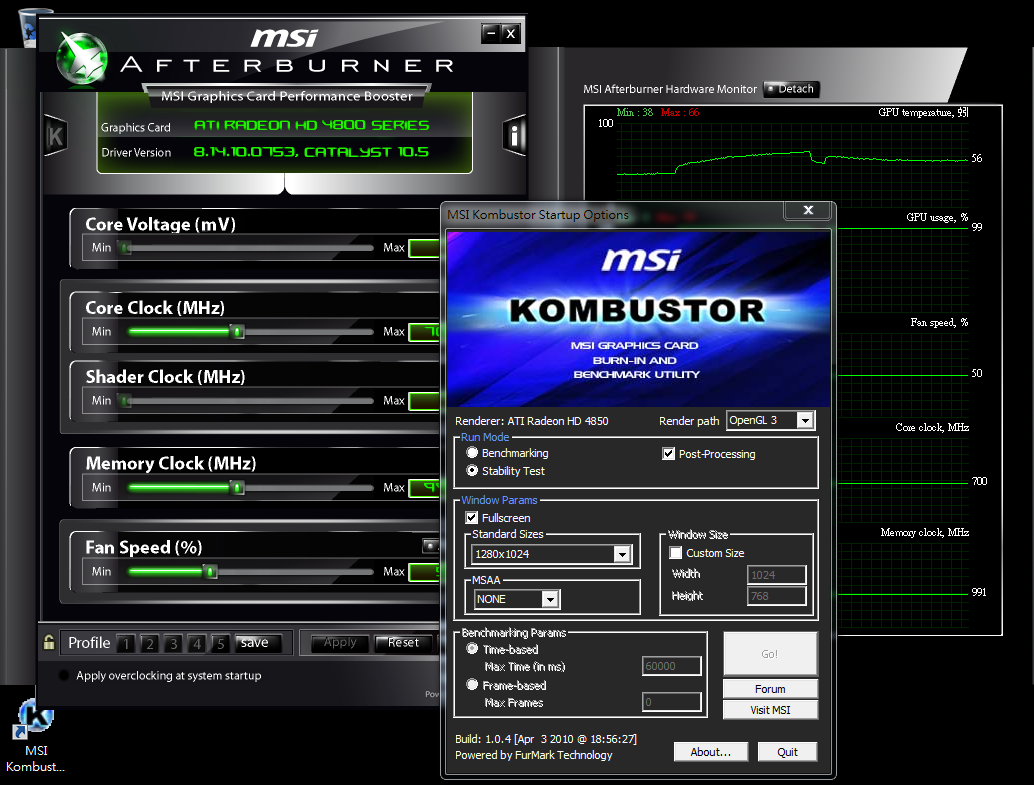Click the green MSI Afterburner logo icon
Viewport: 1034px width, 785px height.
point(82,59)
